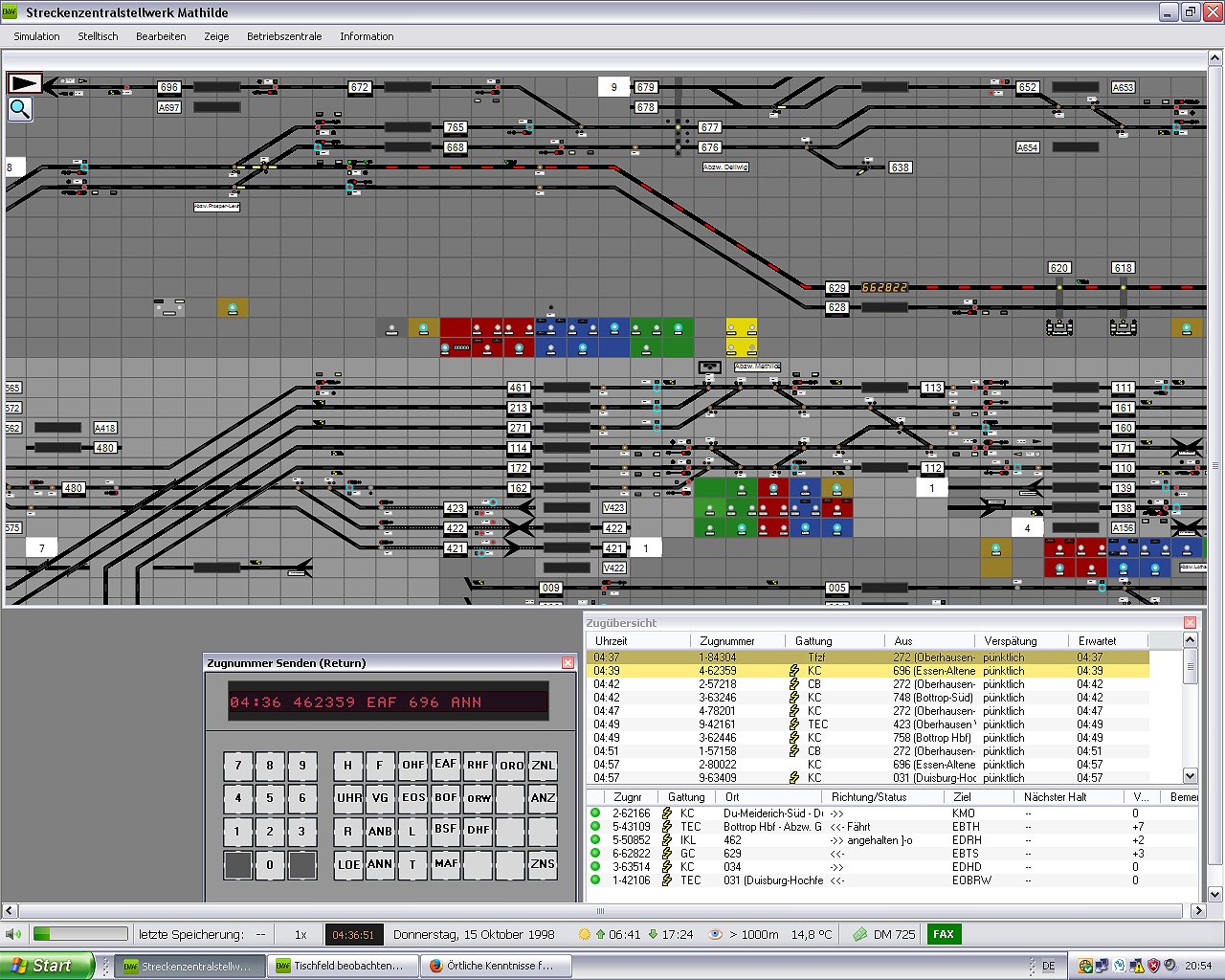Click the green status dot for train 6-62822
This screenshot has width=1225, height=980.
[x=595, y=854]
